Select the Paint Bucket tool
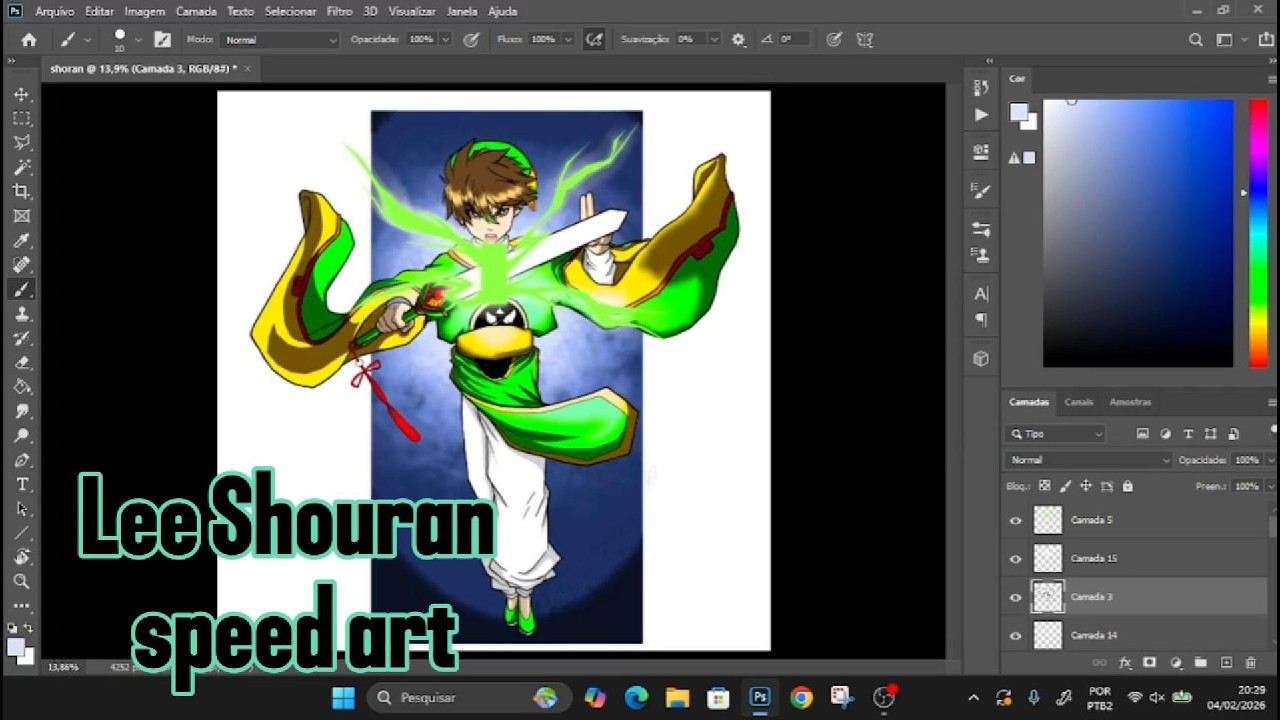This screenshot has width=1280, height=720. point(21,387)
